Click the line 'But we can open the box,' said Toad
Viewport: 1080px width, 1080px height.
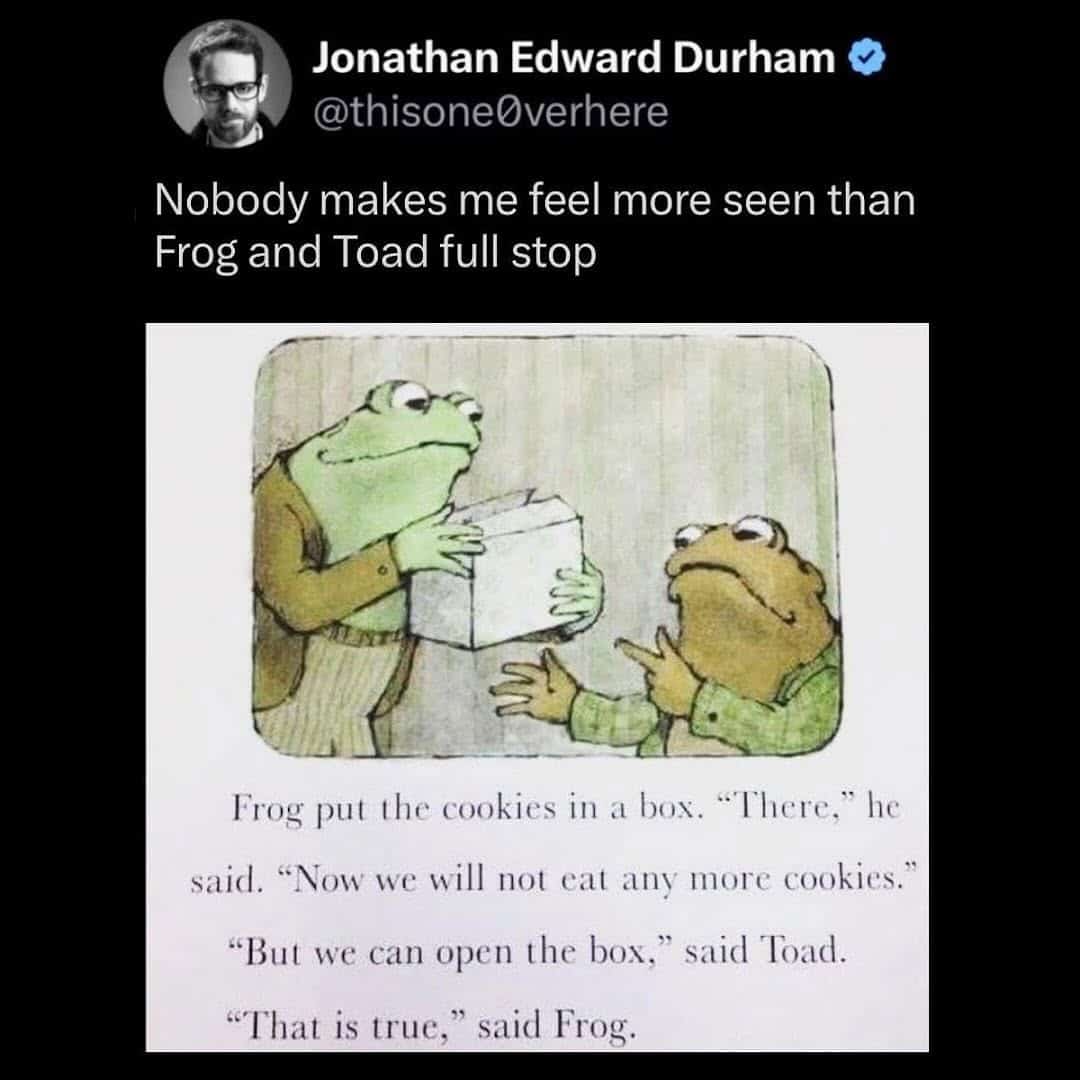tap(536, 951)
